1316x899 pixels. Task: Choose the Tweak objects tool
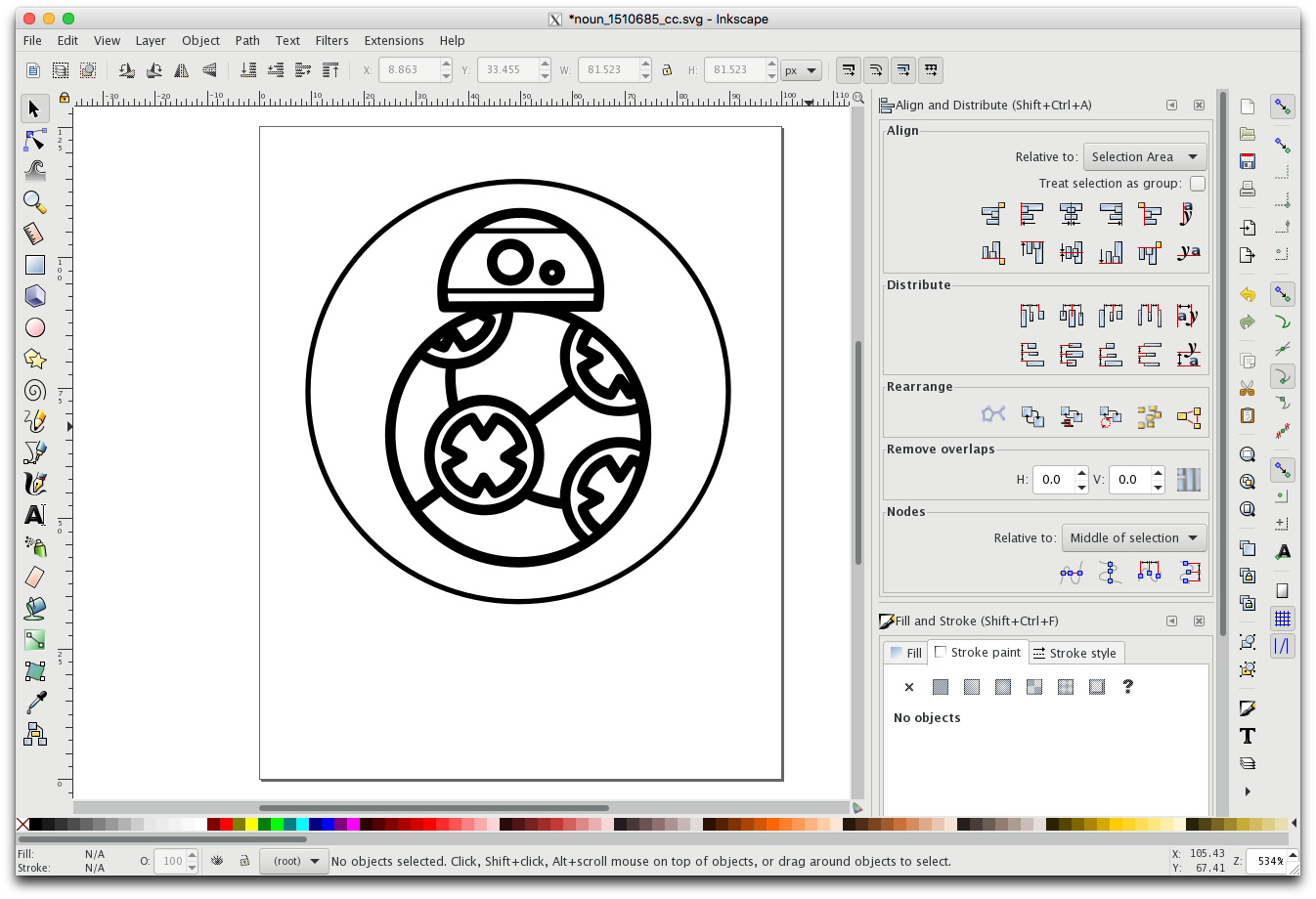pos(34,171)
